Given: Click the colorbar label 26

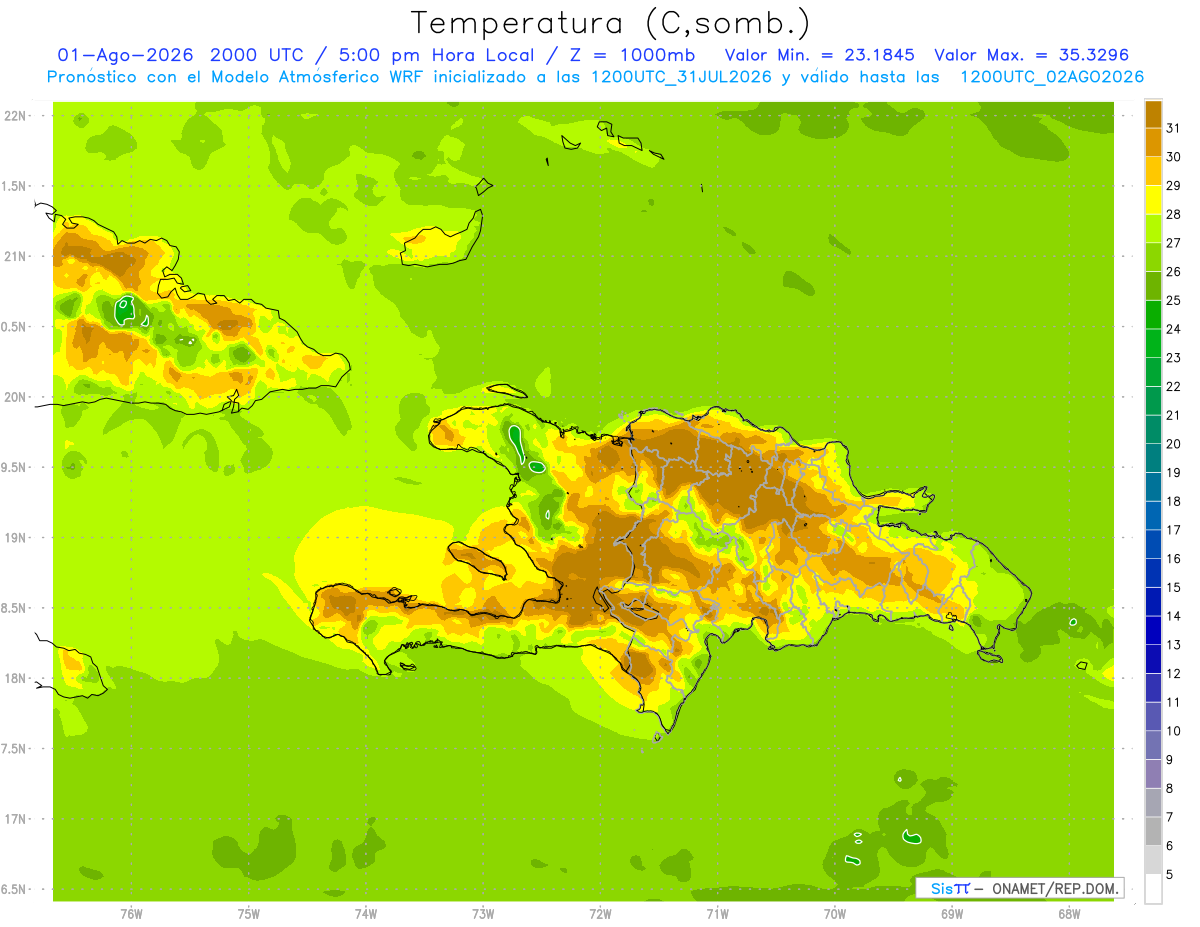Looking at the screenshot, I should click(x=1173, y=271).
